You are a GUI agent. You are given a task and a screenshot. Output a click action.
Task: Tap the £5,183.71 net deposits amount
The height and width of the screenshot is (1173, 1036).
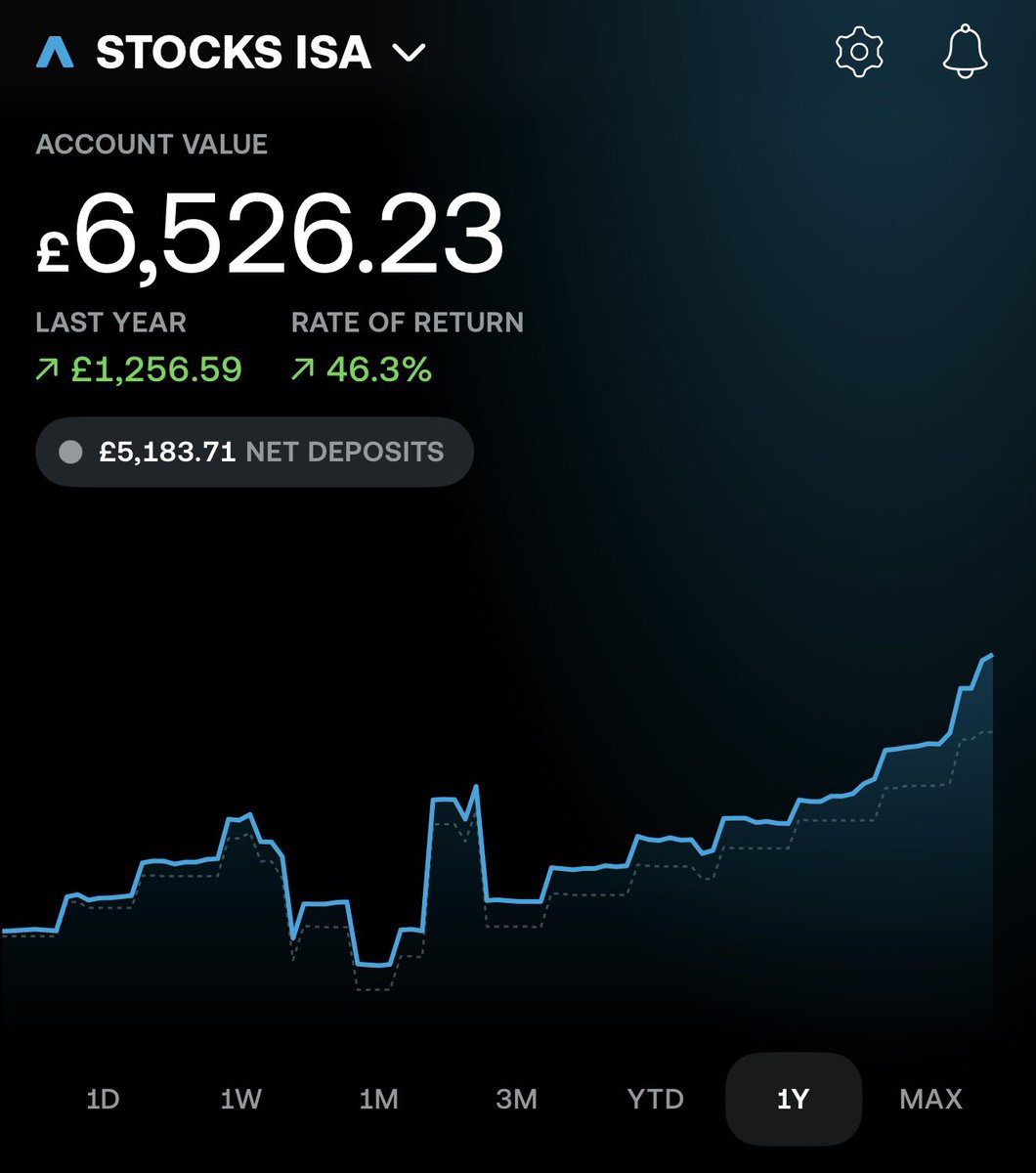[167, 452]
